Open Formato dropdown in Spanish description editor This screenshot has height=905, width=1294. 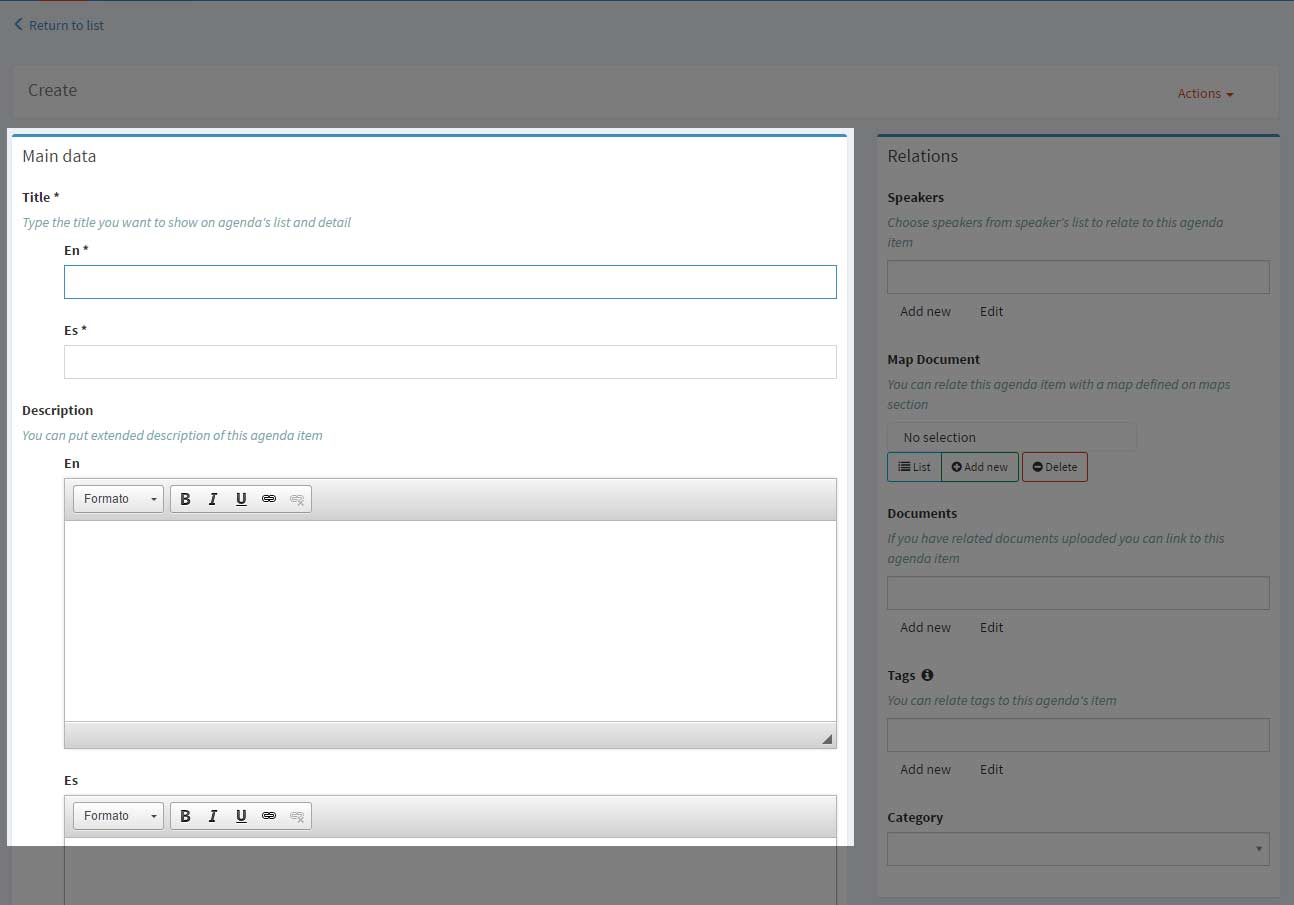tap(118, 816)
